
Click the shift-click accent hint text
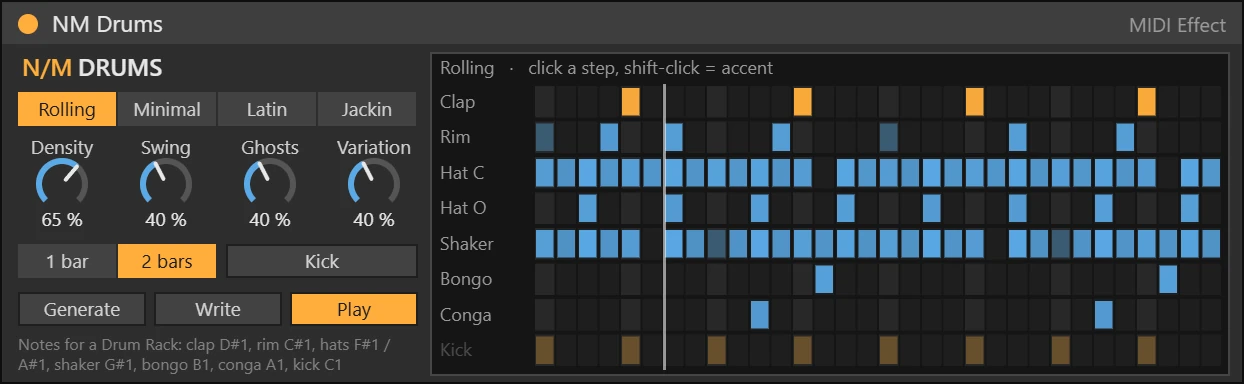(650, 68)
